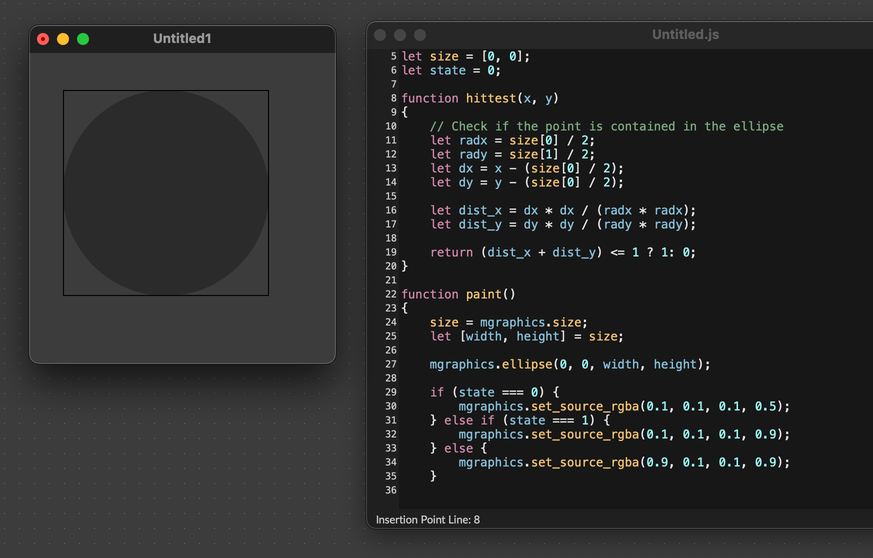Click the Untitled.js title text
This screenshot has width=873, height=558.
685,35
